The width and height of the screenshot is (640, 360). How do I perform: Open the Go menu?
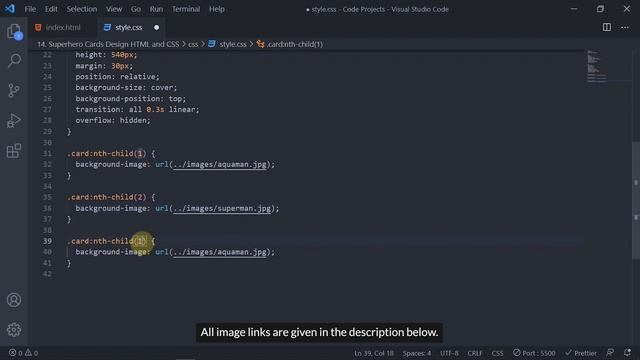(x=136, y=9)
